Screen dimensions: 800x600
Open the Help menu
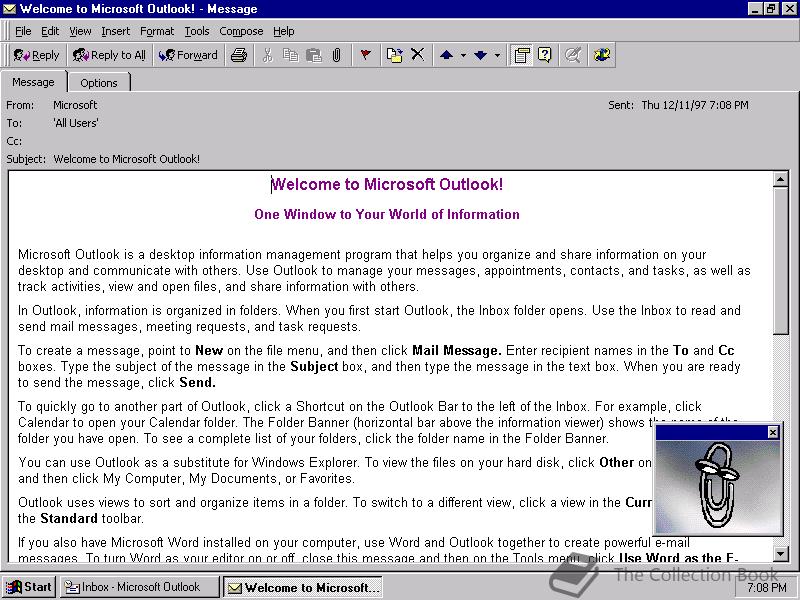tap(284, 31)
